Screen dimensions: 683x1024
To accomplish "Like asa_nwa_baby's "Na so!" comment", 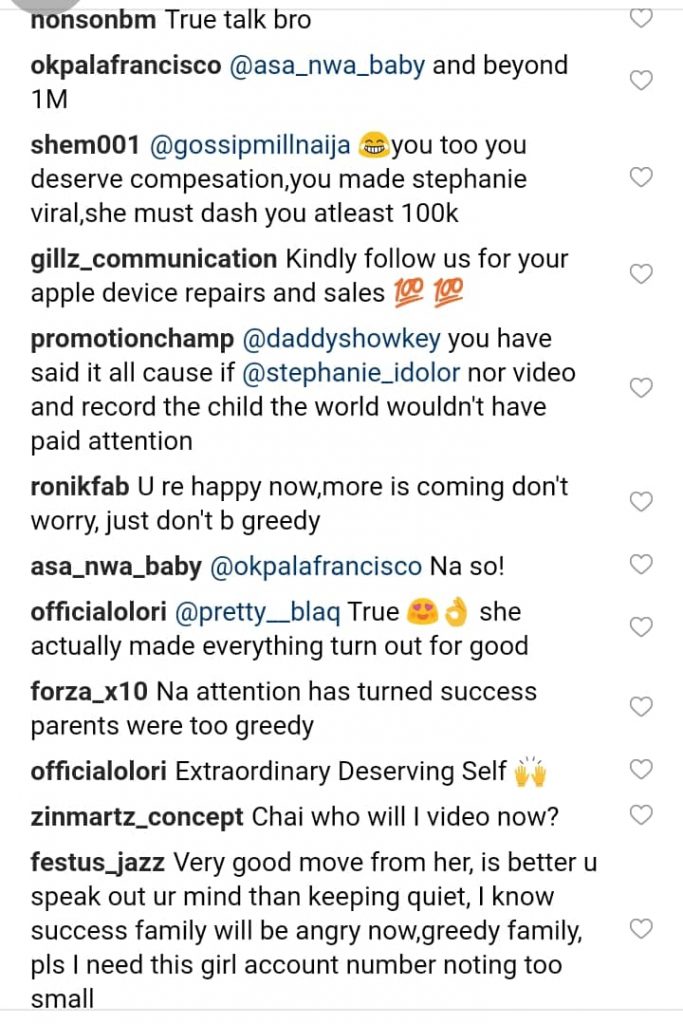I will click(641, 564).
